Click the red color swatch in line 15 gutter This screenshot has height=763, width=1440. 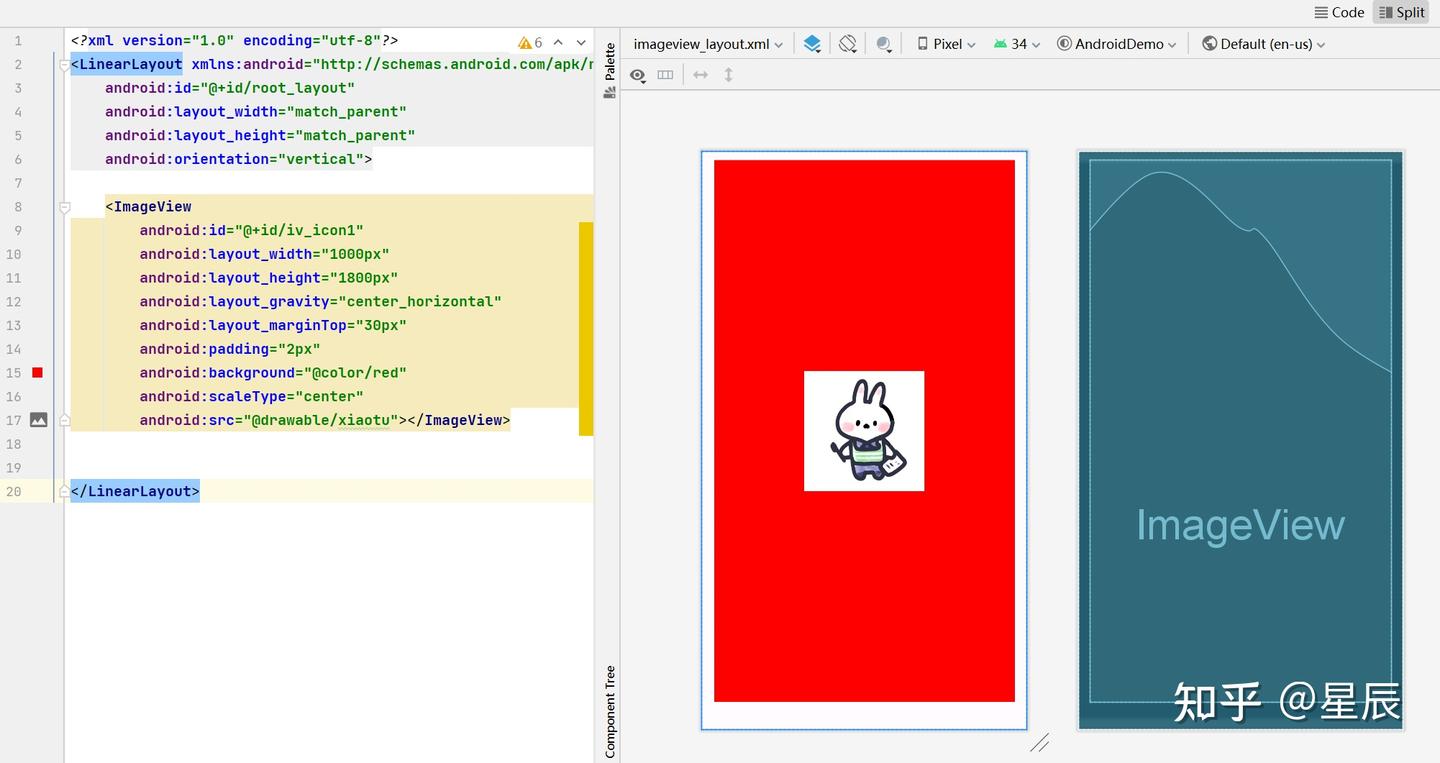coord(38,373)
